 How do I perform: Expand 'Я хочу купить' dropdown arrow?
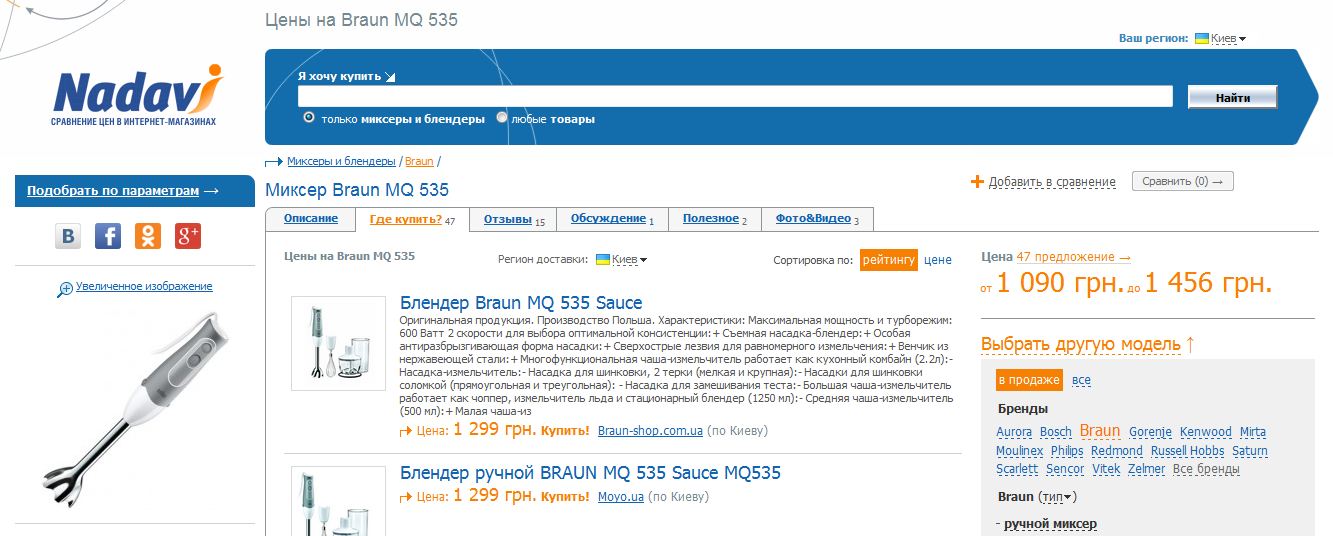tap(390, 77)
